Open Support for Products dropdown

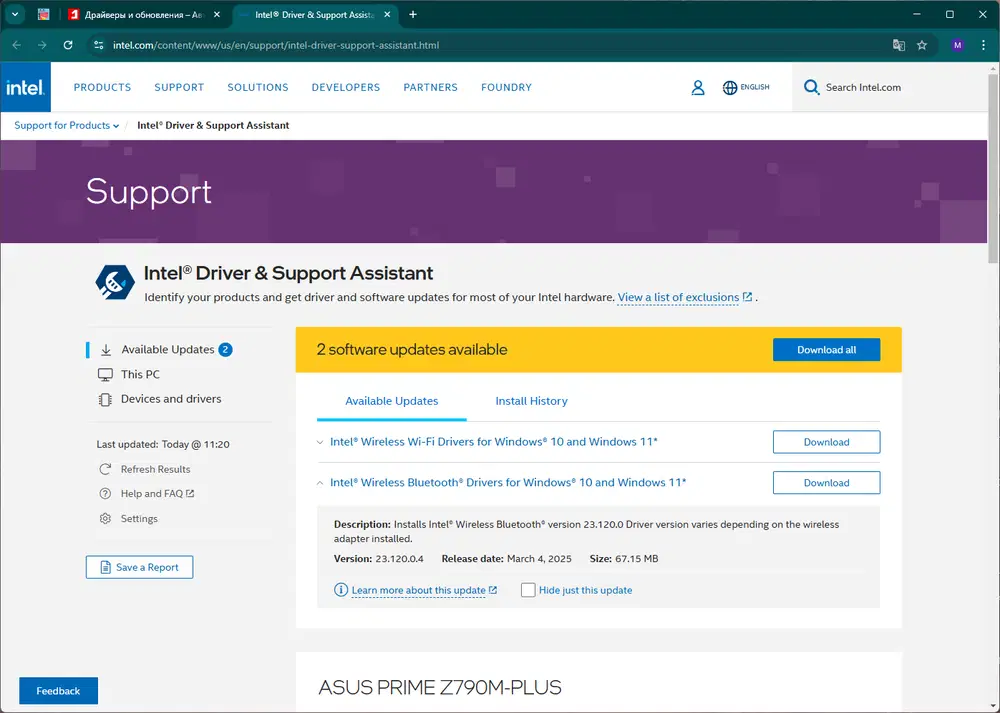click(x=67, y=126)
